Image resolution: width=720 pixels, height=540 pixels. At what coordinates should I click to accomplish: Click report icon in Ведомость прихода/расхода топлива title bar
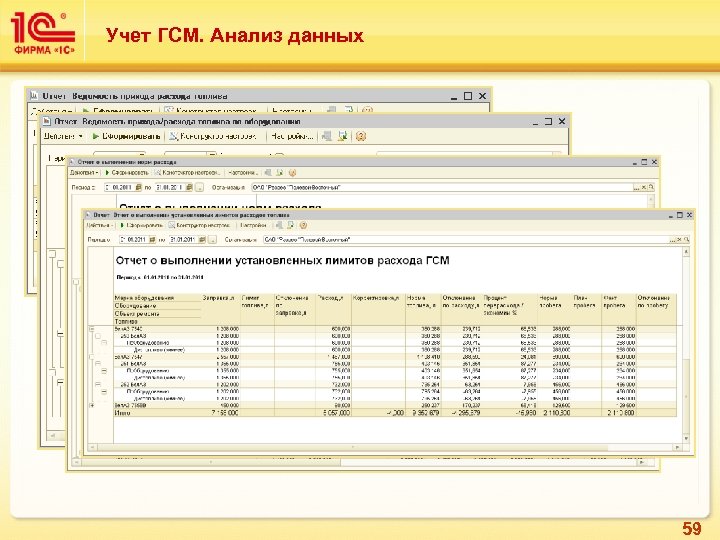pos(34,96)
